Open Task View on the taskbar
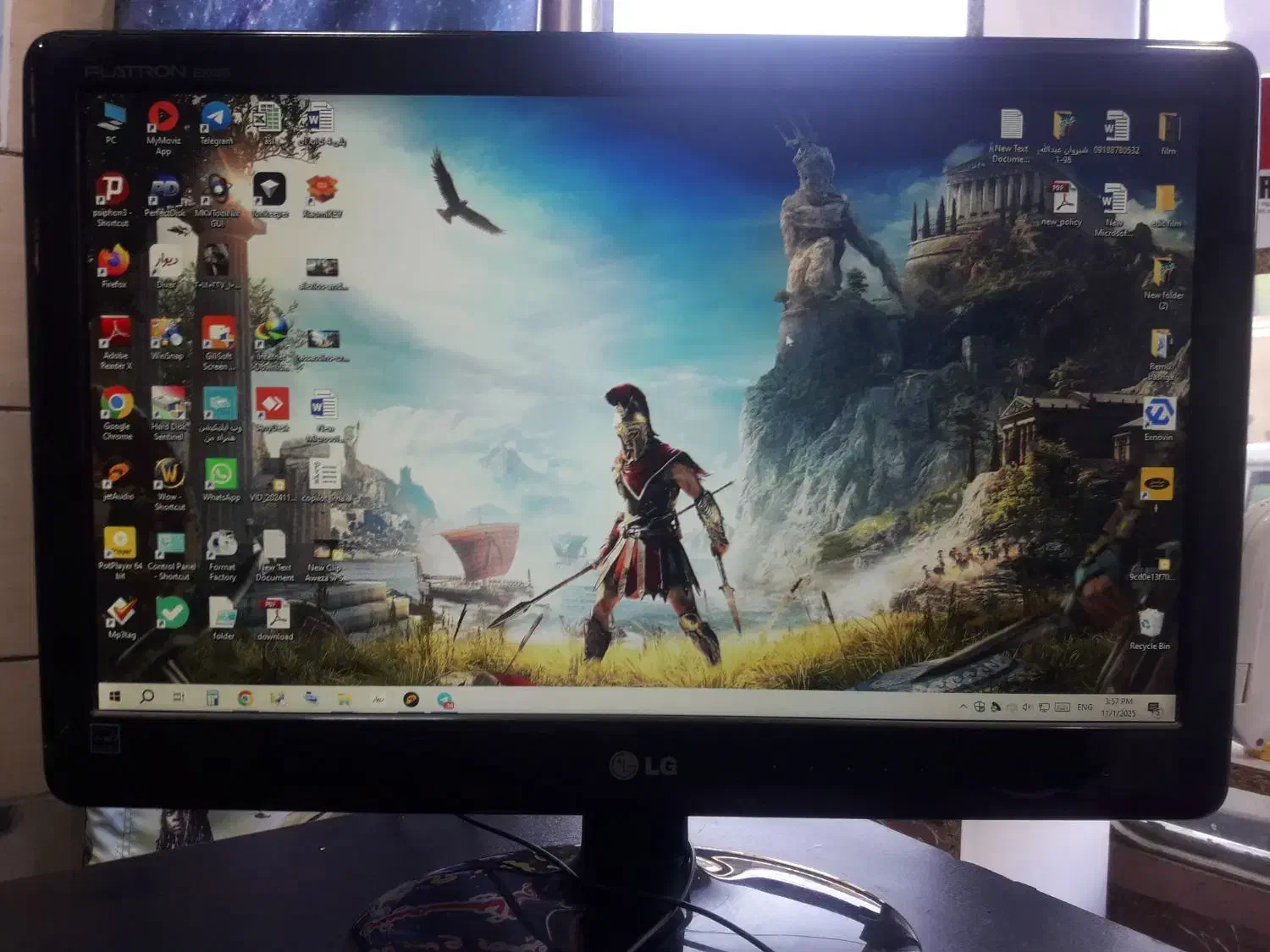Image resolution: width=1270 pixels, height=952 pixels. pos(179,697)
